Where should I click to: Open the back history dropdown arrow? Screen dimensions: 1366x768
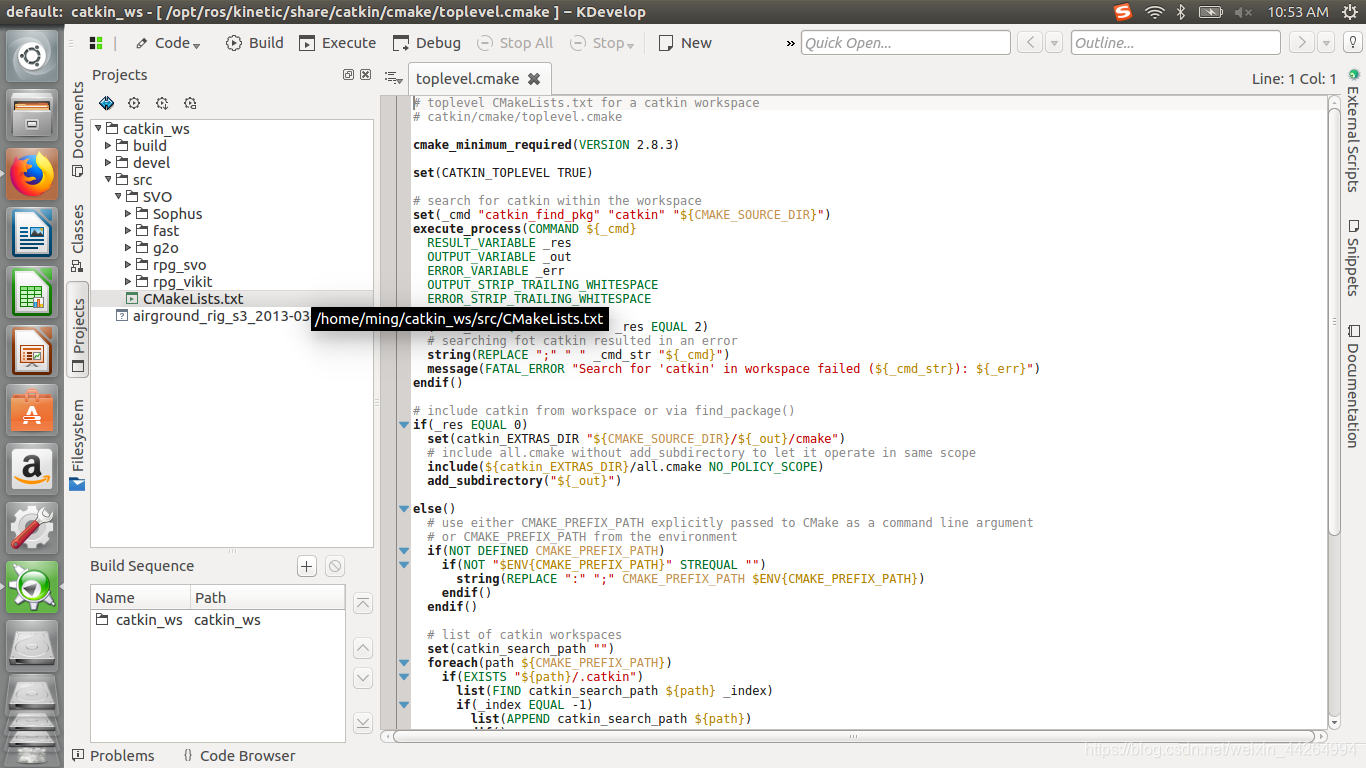point(1055,43)
